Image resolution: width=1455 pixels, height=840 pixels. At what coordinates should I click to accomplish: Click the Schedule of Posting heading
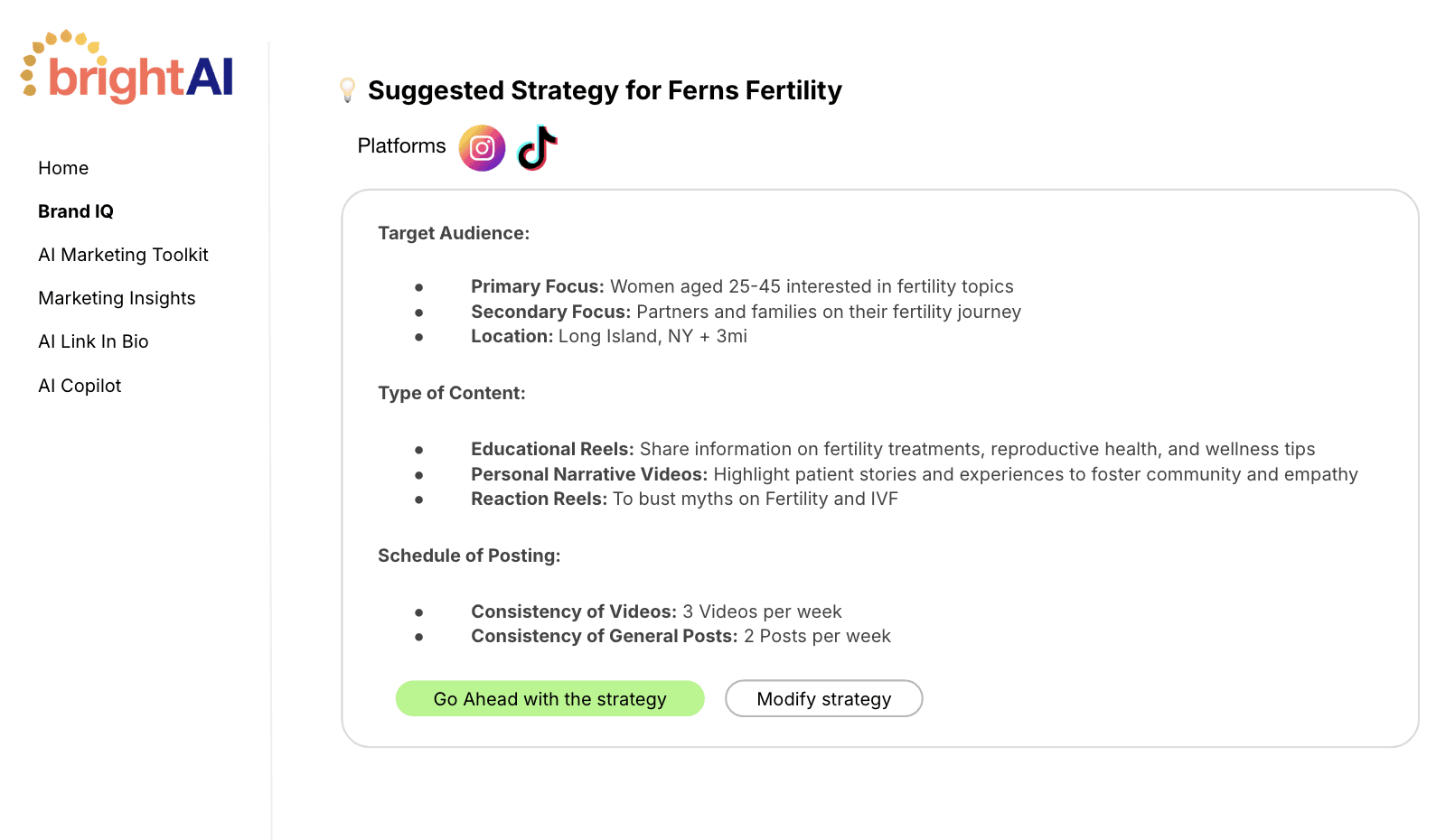469,555
